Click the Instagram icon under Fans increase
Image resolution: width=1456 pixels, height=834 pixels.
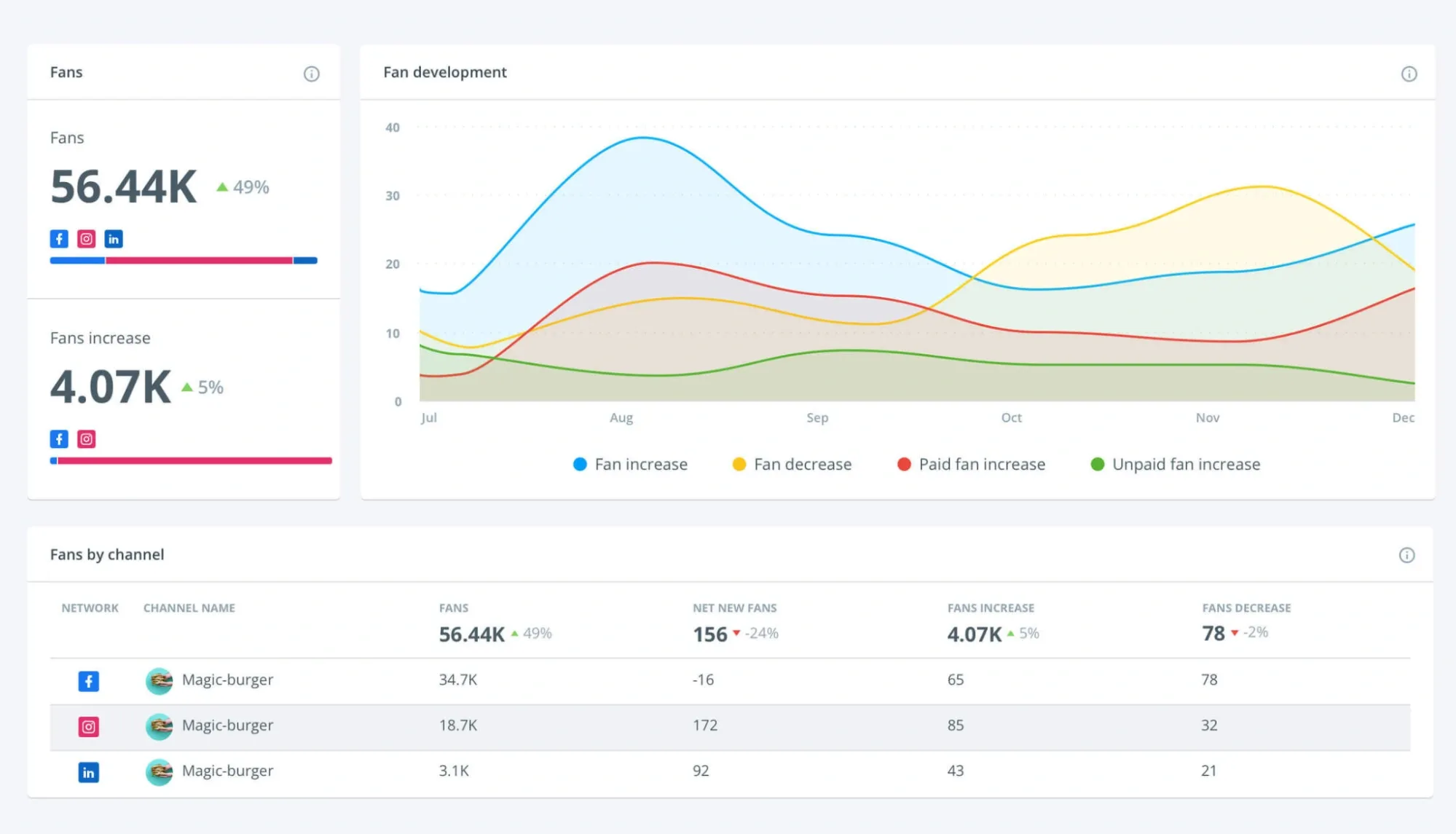tap(86, 438)
